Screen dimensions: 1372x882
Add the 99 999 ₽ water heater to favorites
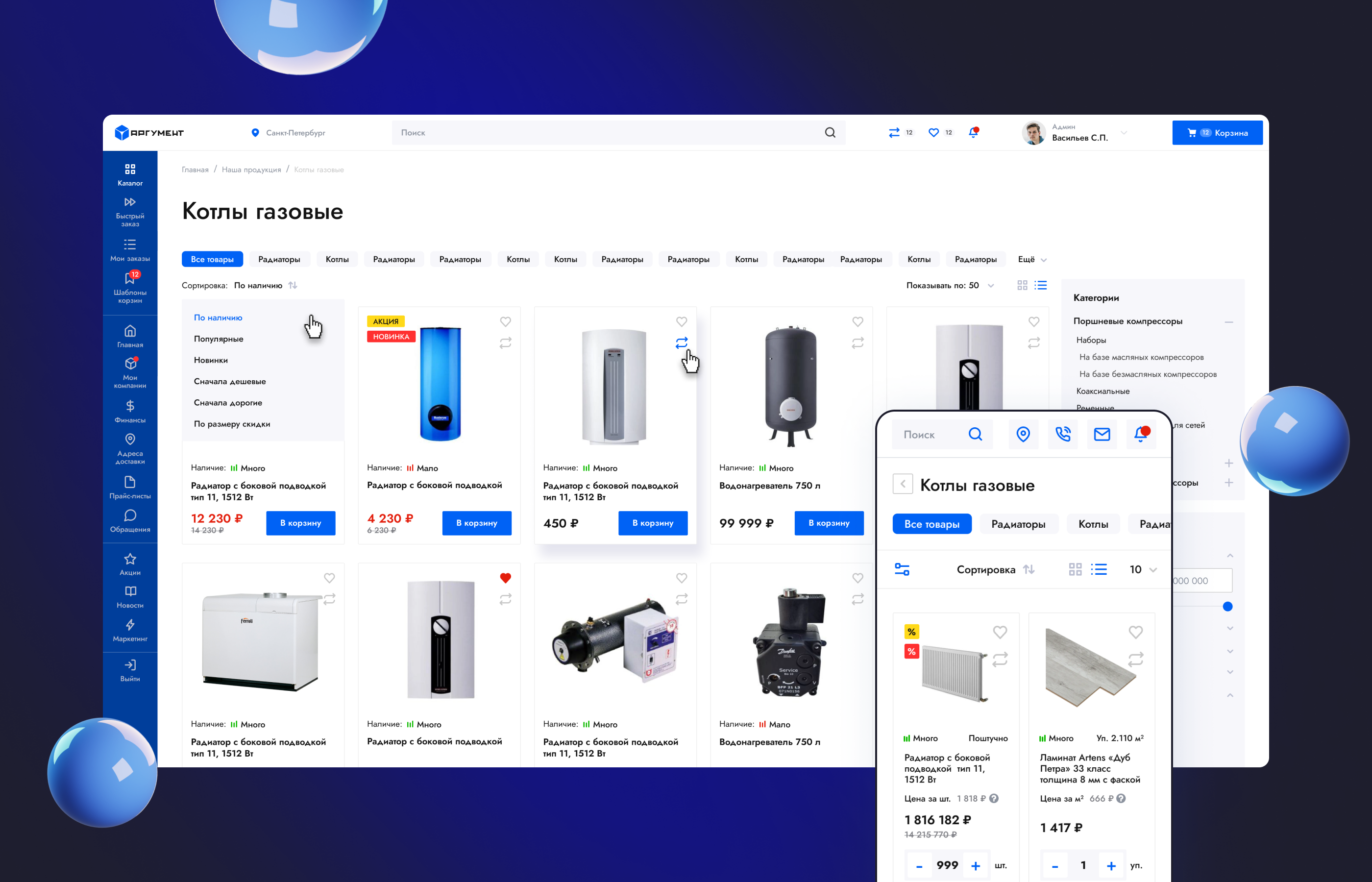click(x=857, y=322)
